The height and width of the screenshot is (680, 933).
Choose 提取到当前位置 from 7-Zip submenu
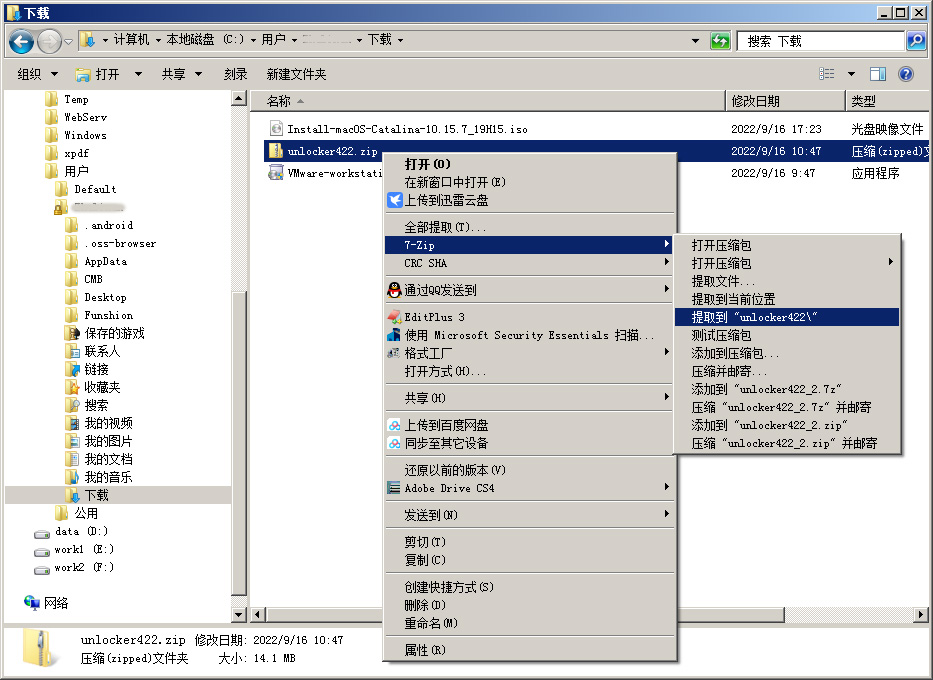[x=787, y=299]
